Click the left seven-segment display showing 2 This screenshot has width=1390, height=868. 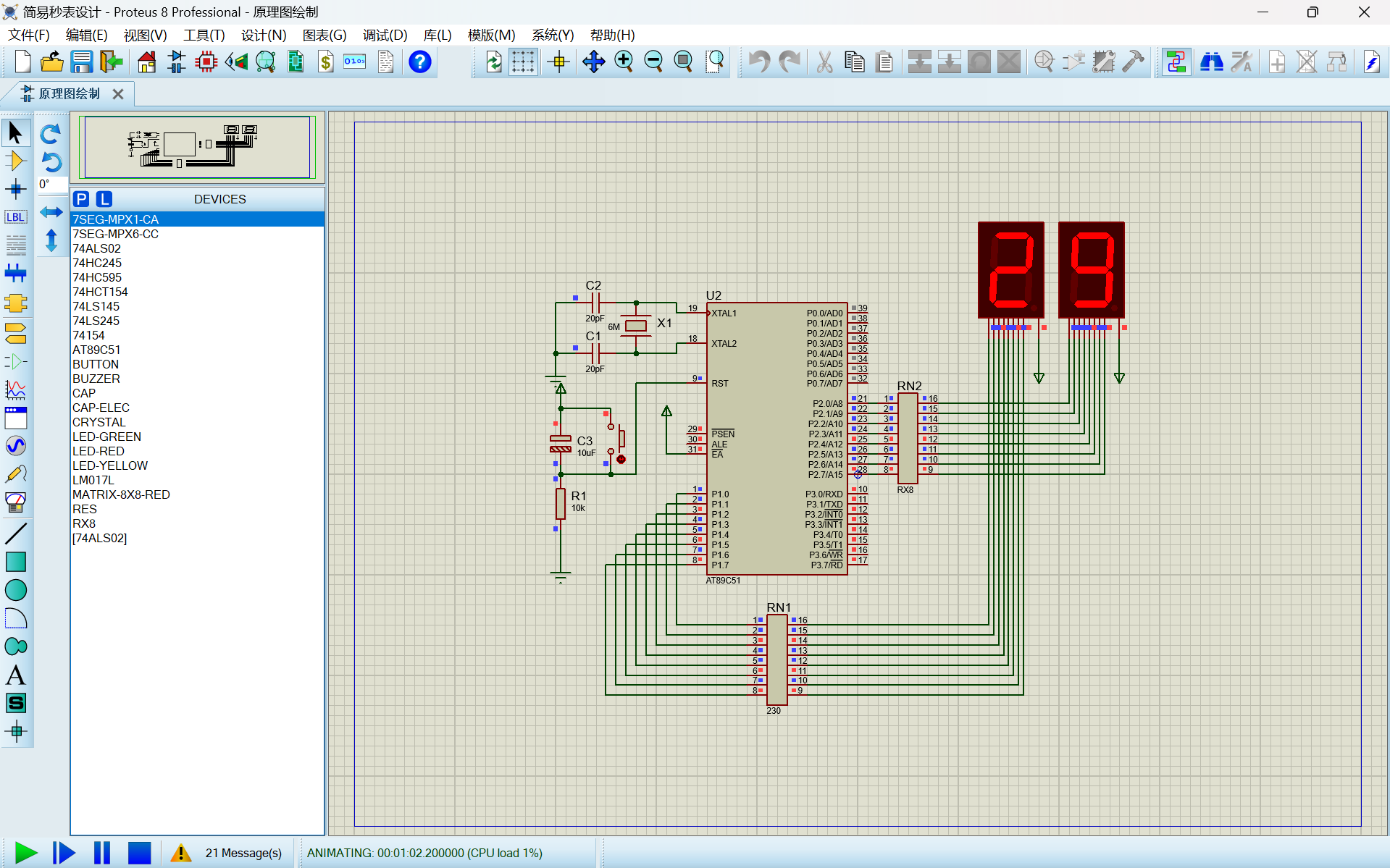point(1011,269)
